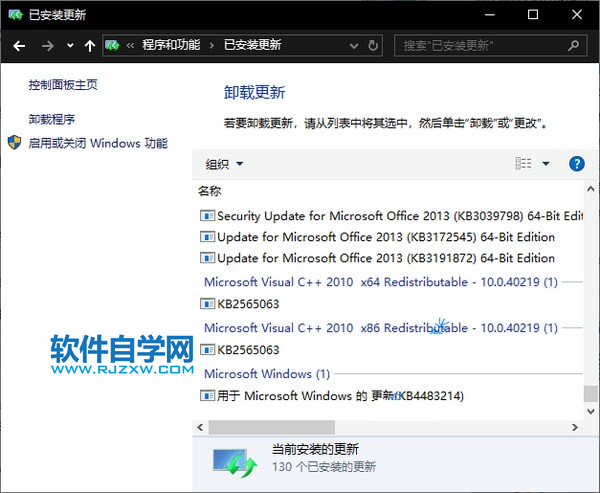
Task: Click the address bar control panel icon
Action: [x=112, y=46]
